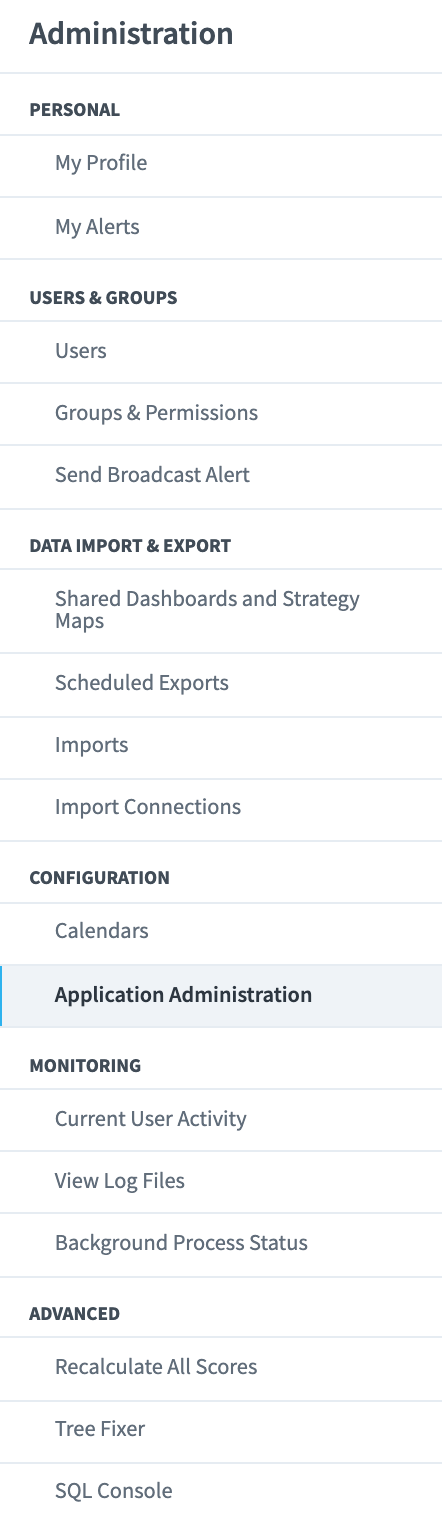
Task: Open Shared Dashboards and Strategy Maps
Action: point(221,610)
